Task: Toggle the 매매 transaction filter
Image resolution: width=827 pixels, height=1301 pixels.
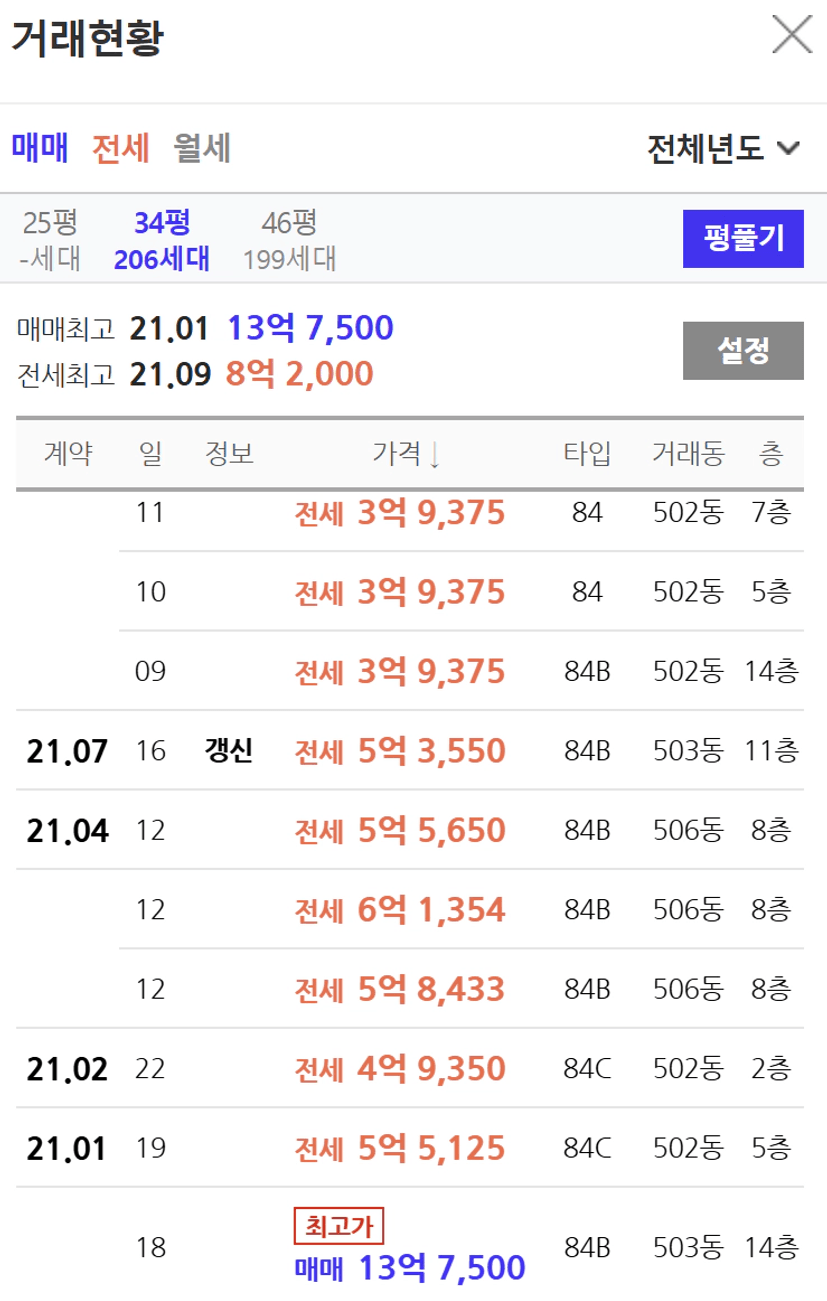Action: pos(40,148)
